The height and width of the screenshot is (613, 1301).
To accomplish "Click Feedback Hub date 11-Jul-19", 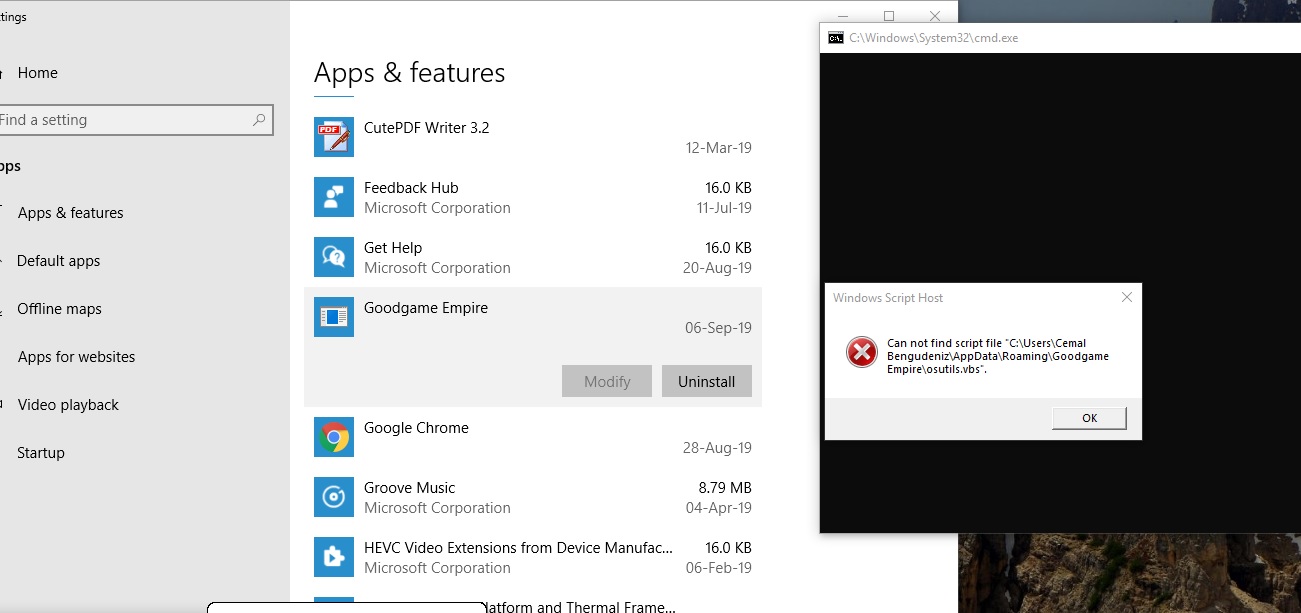I will 725,208.
